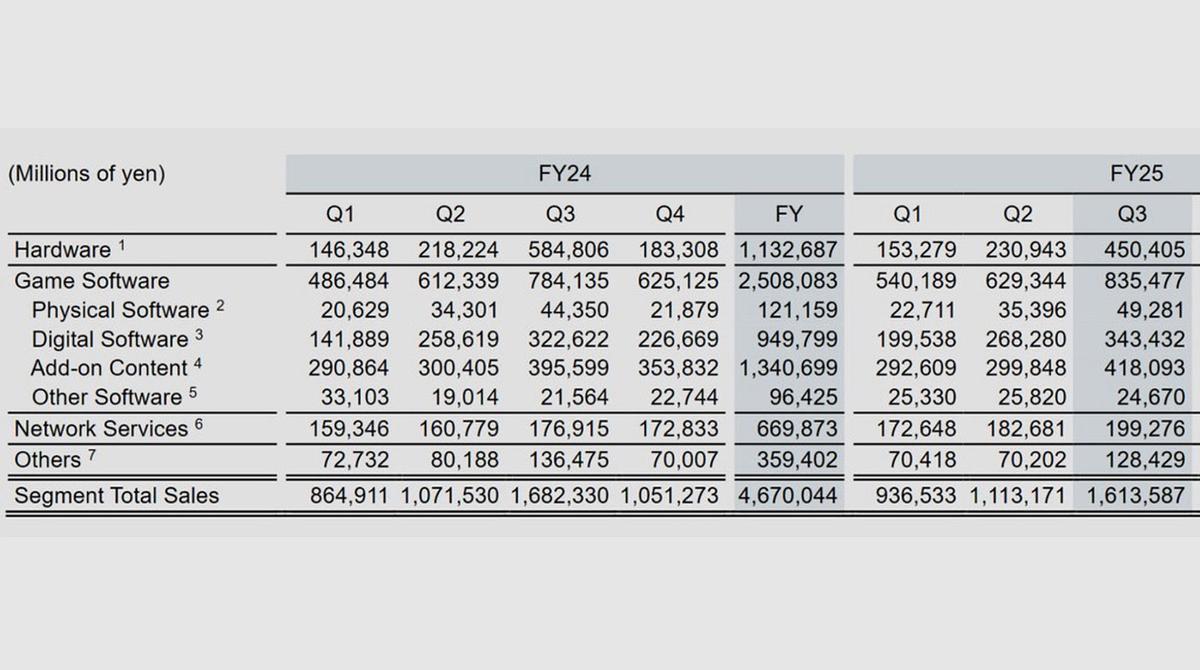Select the Hardware row label

[x=63, y=249]
